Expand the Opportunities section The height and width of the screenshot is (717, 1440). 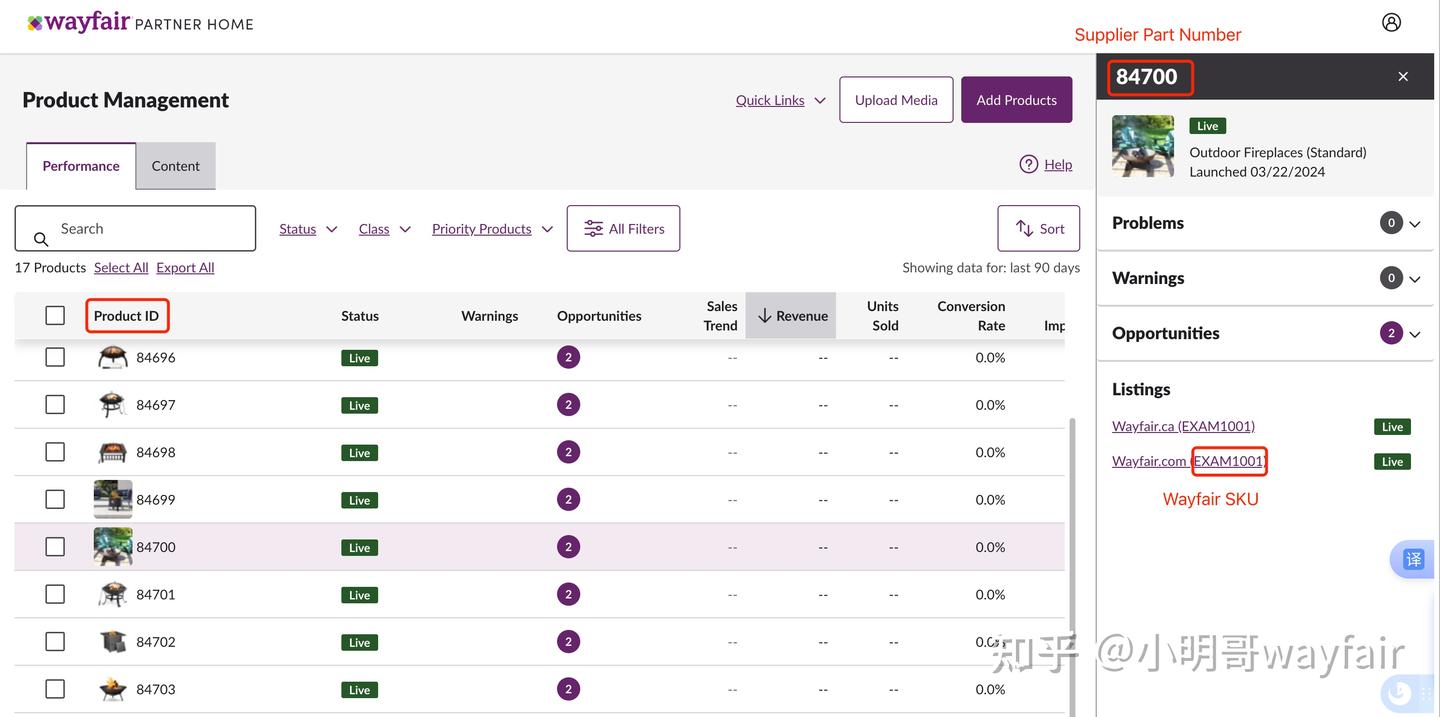(x=1414, y=332)
